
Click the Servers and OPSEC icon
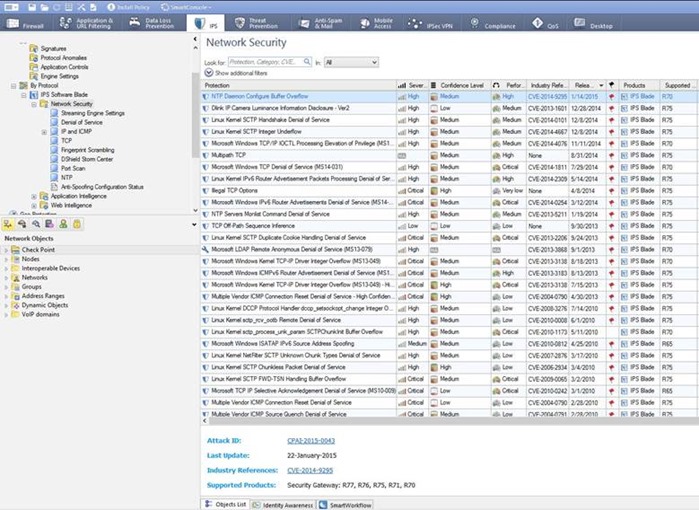[x=49, y=224]
